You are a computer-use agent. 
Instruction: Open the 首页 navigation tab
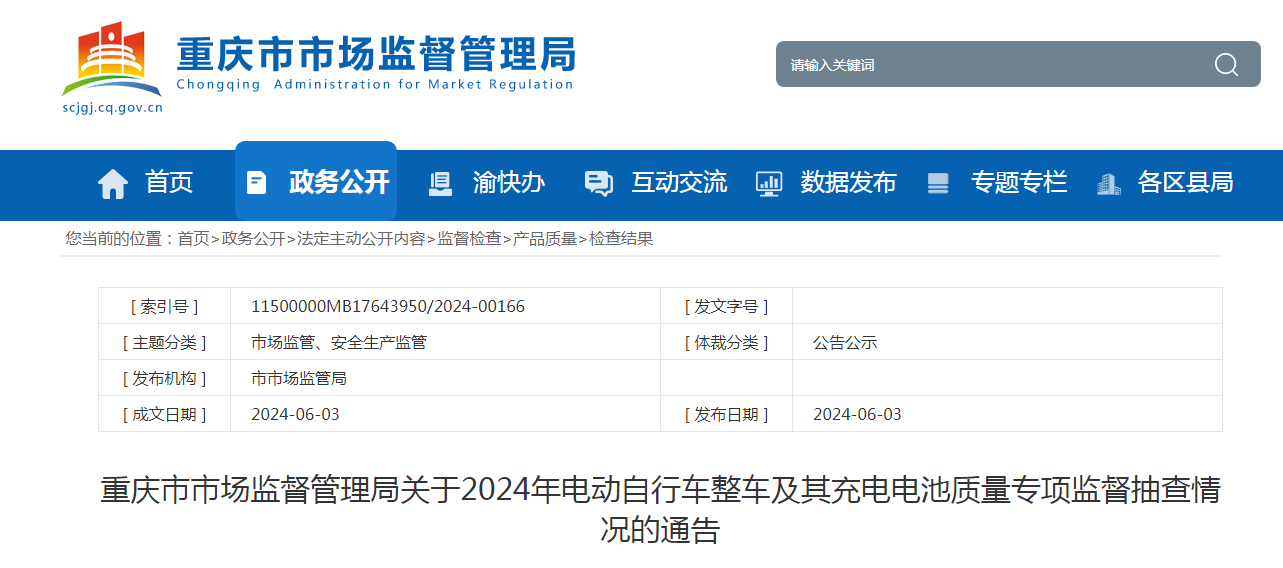pos(169,182)
